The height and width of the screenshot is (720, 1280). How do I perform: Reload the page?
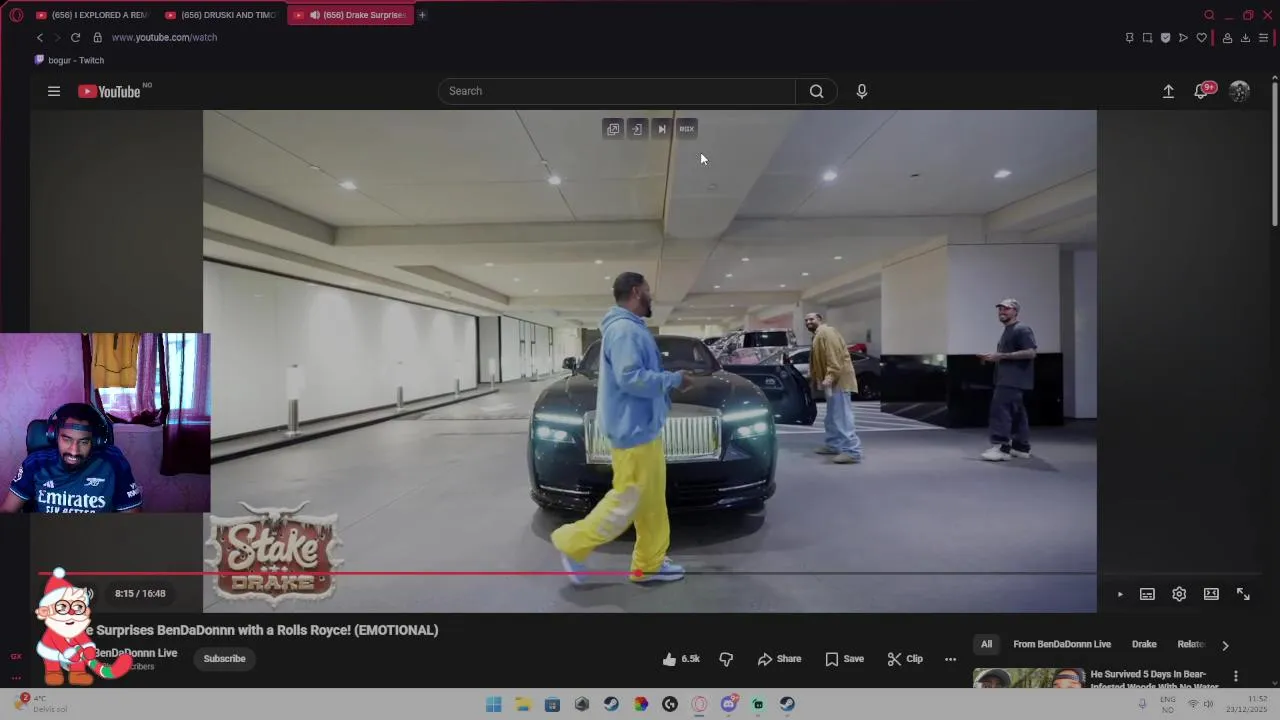click(x=75, y=37)
